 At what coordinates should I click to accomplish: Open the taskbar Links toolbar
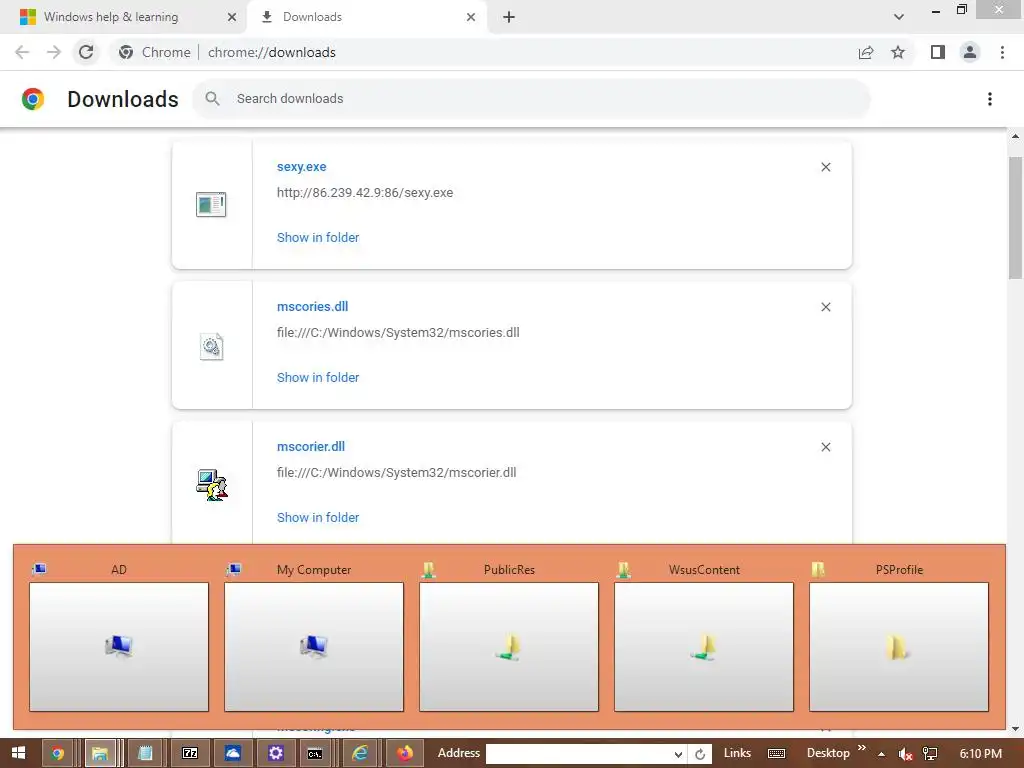coord(737,753)
